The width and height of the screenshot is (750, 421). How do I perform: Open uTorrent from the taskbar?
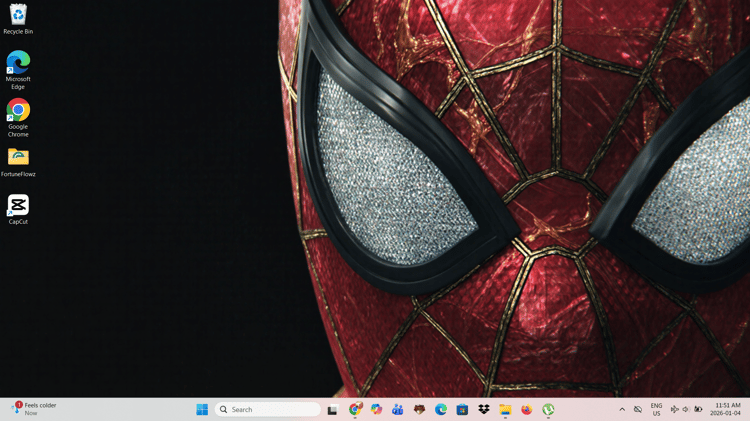click(548, 410)
